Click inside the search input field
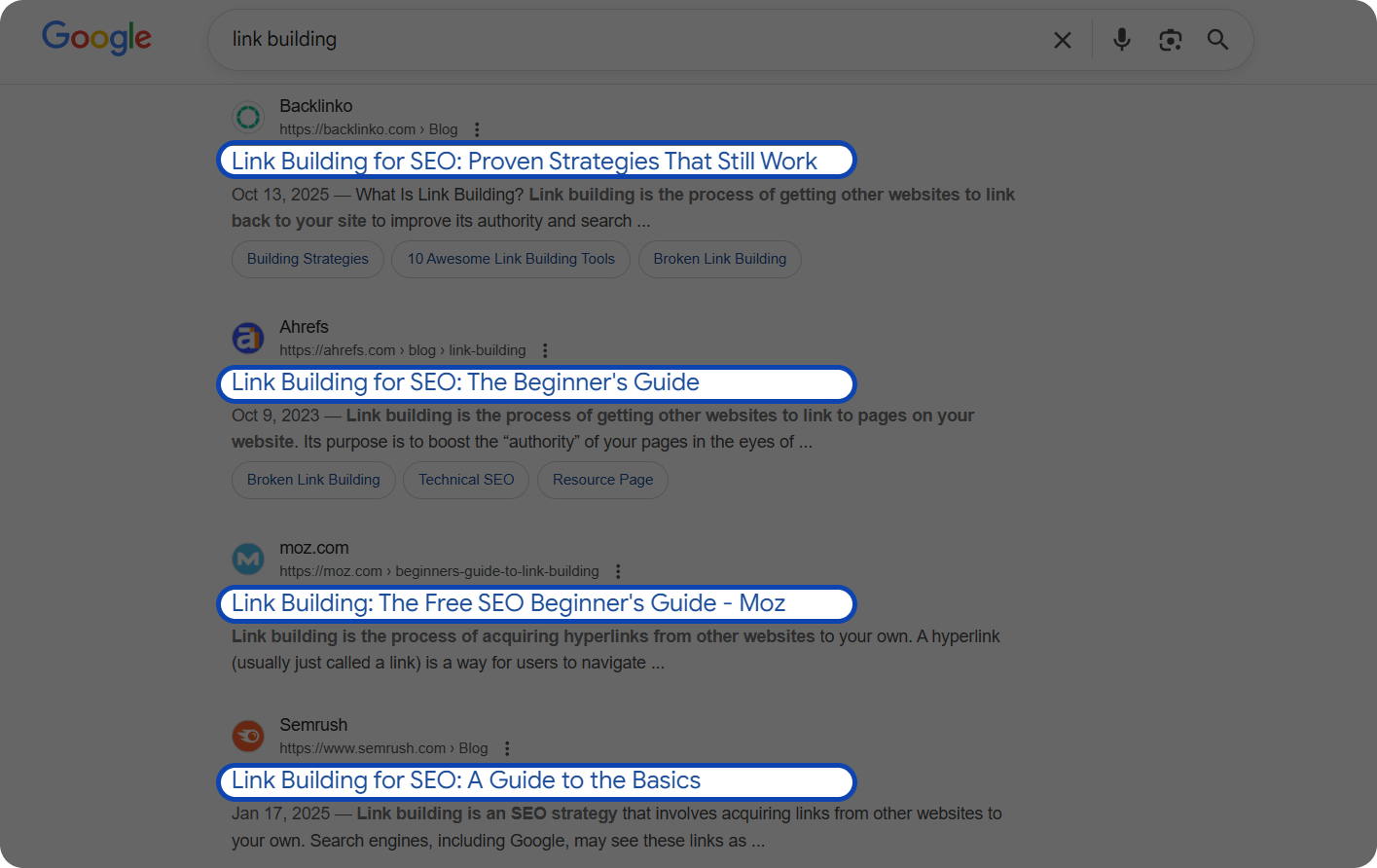Screen dimensions: 1377x868 pos(584,40)
